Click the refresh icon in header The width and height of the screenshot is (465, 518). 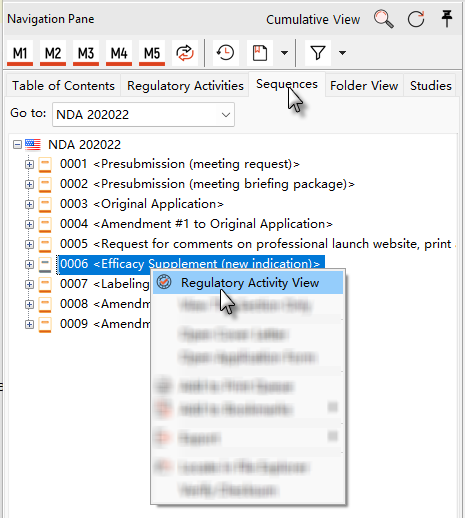[416, 19]
